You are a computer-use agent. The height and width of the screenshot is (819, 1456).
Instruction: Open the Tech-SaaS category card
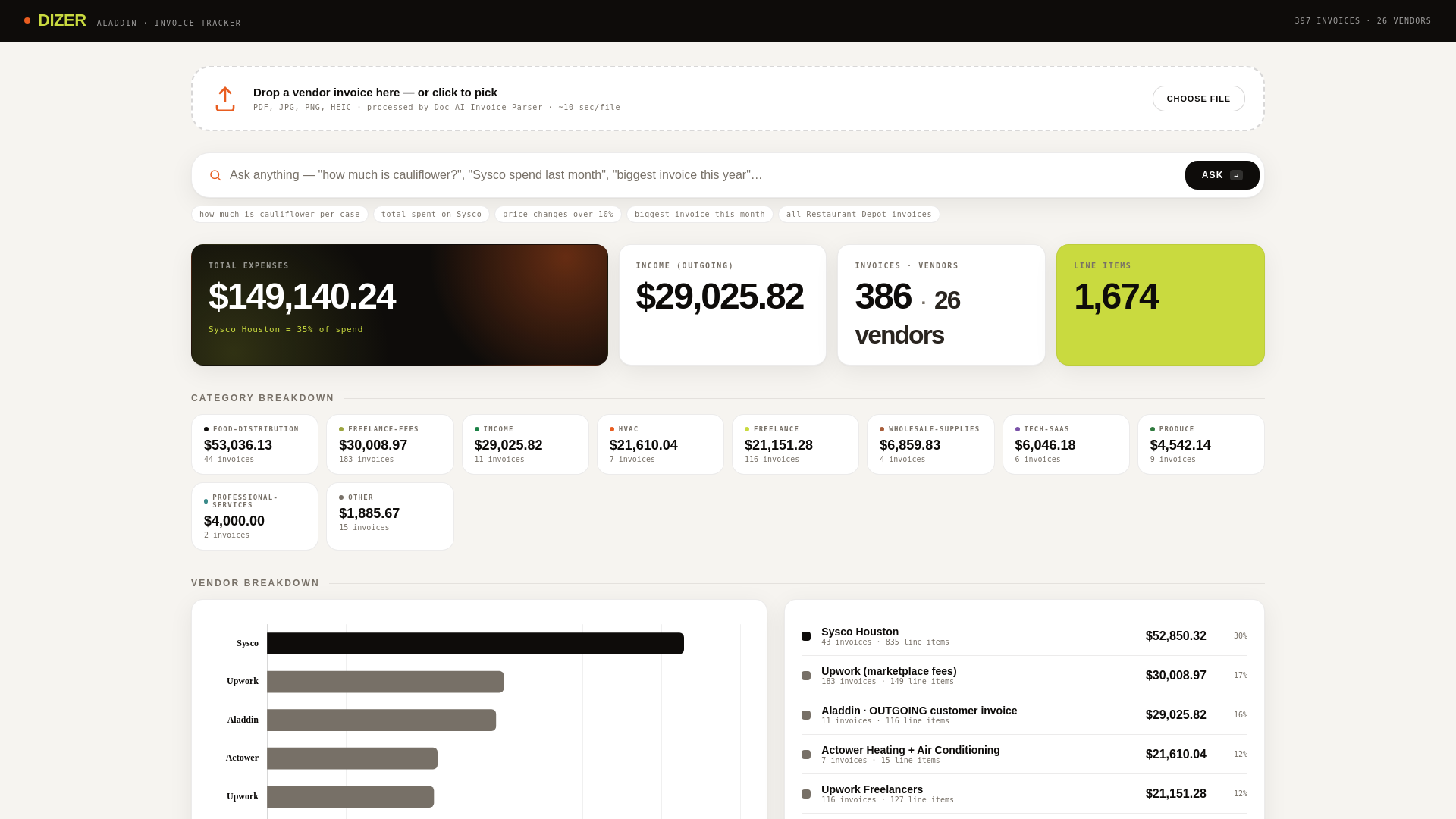click(1066, 444)
